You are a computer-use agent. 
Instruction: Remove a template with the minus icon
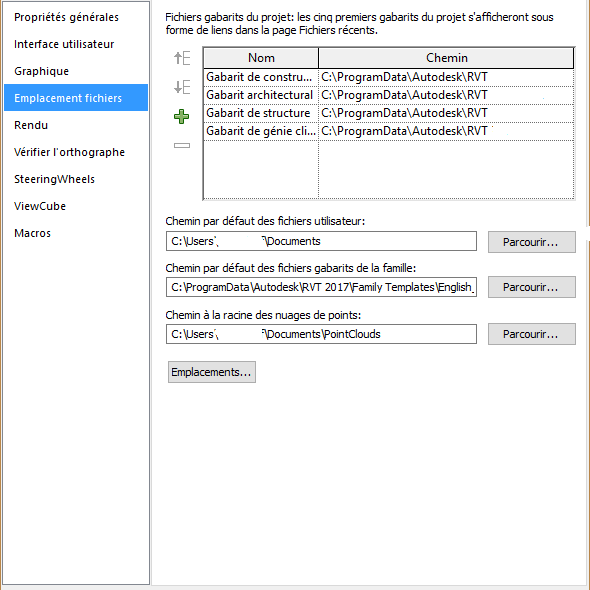pyautogui.click(x=182, y=145)
